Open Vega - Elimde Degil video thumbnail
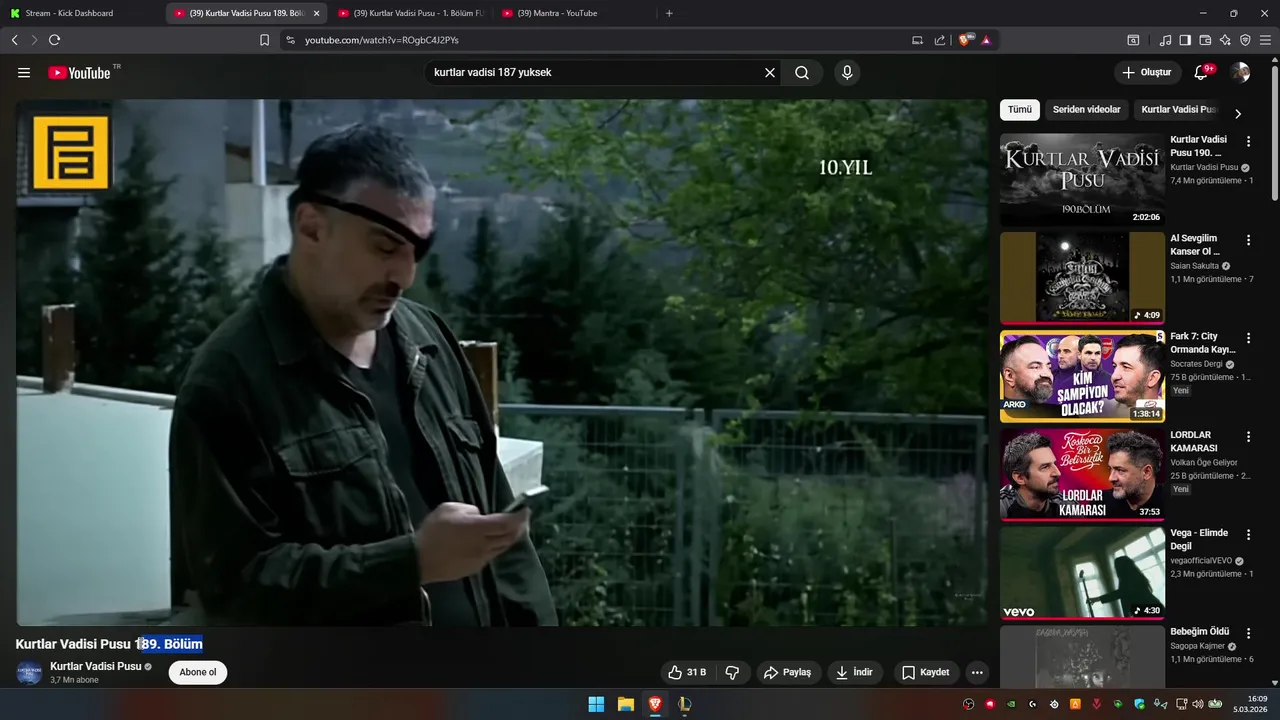The image size is (1280, 720). click(1082, 573)
